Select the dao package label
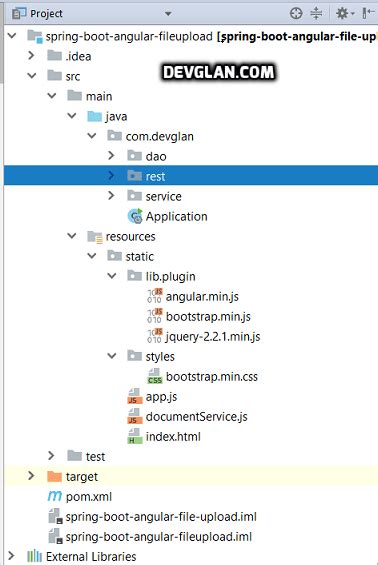Screen dimensions: 378x565 tap(156, 156)
